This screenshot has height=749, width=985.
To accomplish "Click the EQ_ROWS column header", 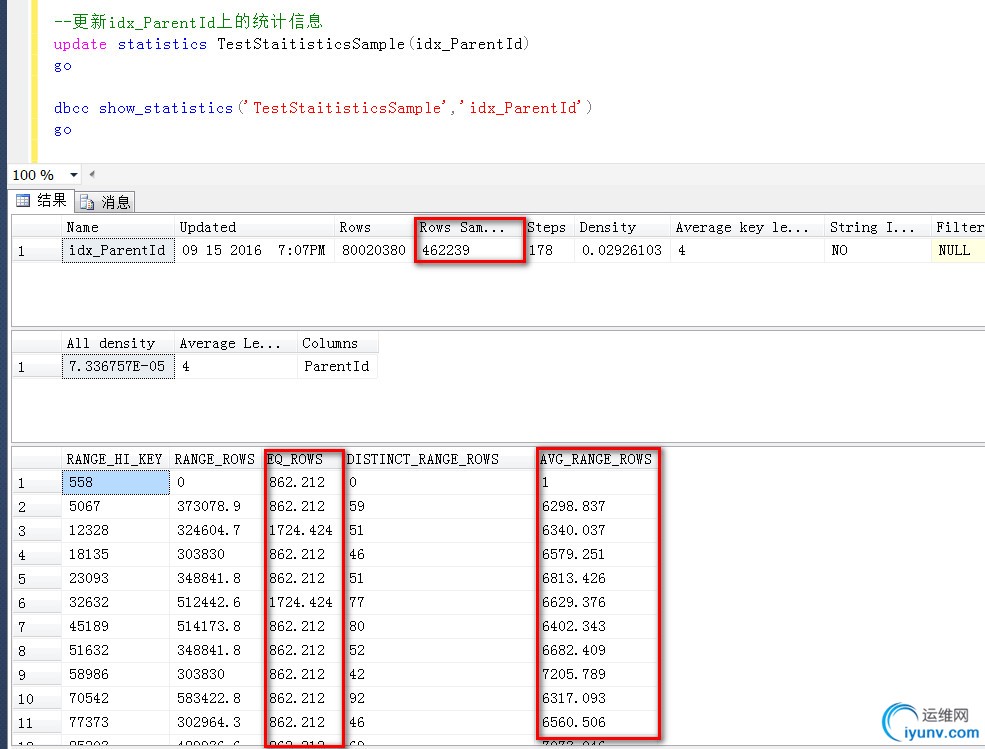I will (x=296, y=459).
